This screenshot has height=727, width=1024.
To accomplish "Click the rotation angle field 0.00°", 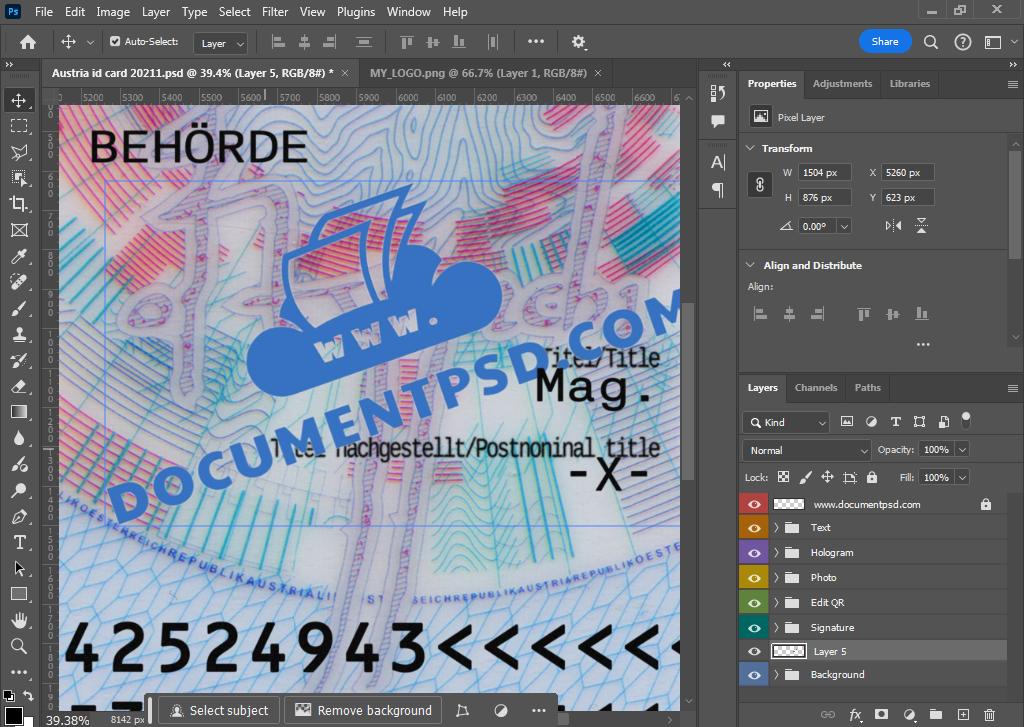I will 818,226.
